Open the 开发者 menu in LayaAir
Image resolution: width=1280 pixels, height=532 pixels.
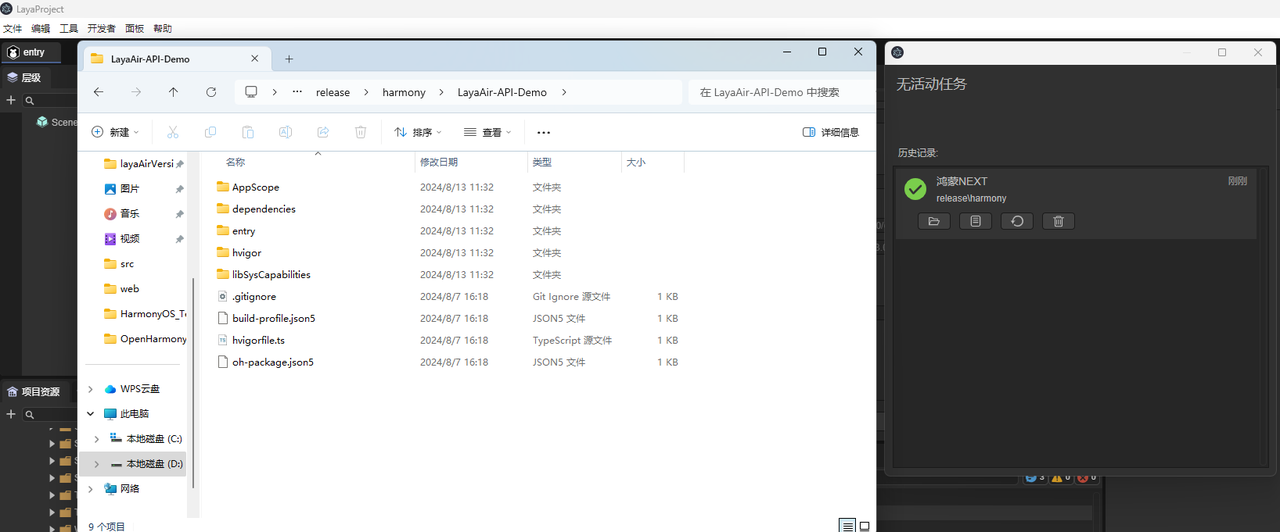(x=101, y=29)
